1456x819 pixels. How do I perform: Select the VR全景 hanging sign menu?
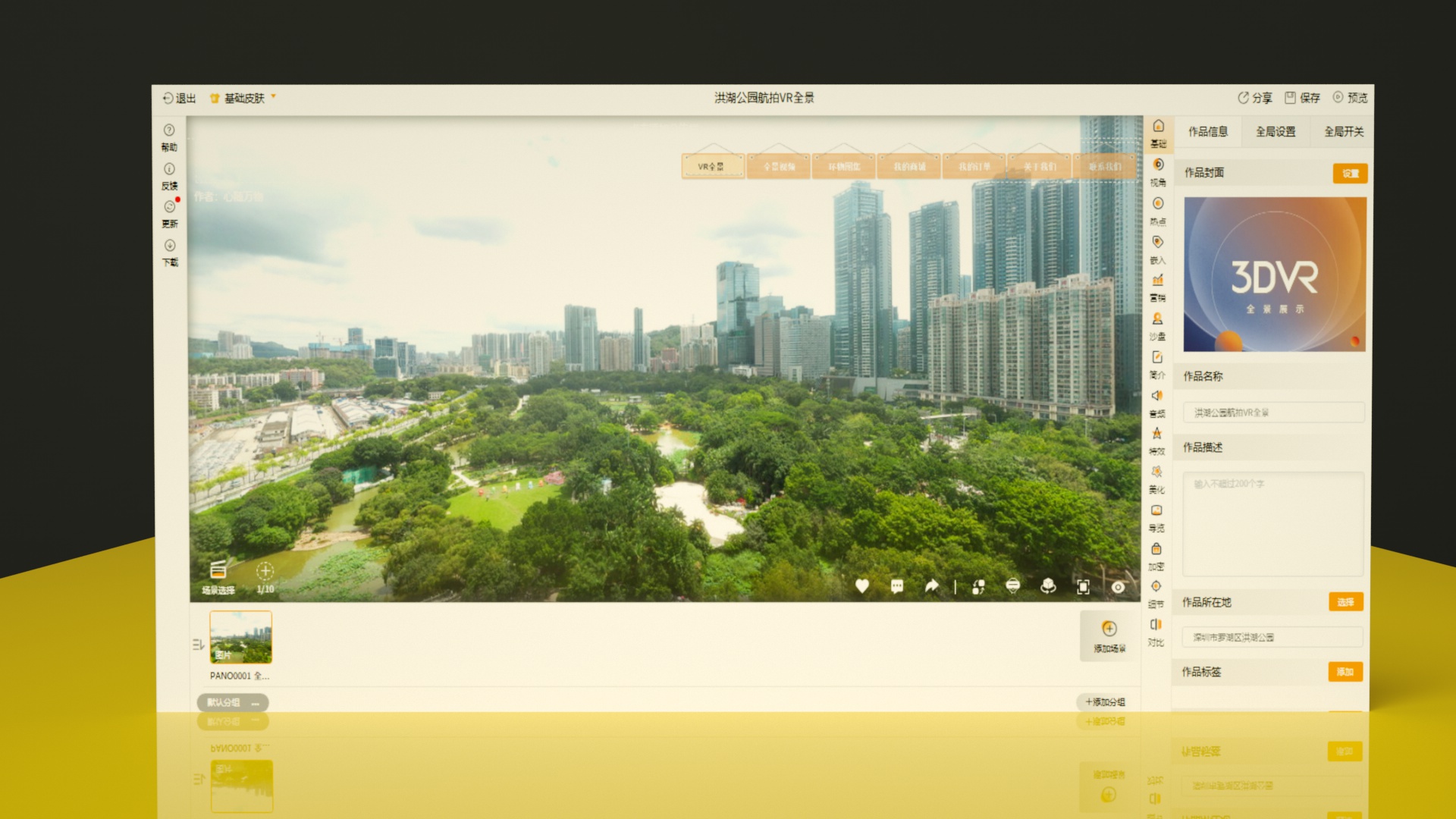[712, 166]
